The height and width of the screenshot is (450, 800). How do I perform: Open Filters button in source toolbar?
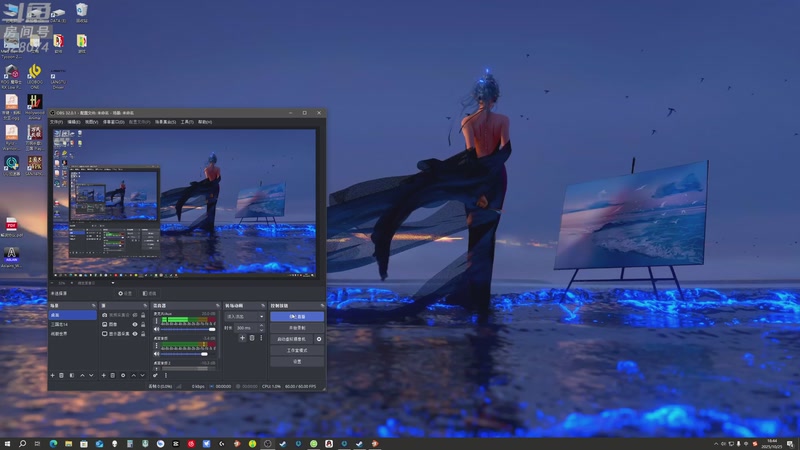click(150, 293)
